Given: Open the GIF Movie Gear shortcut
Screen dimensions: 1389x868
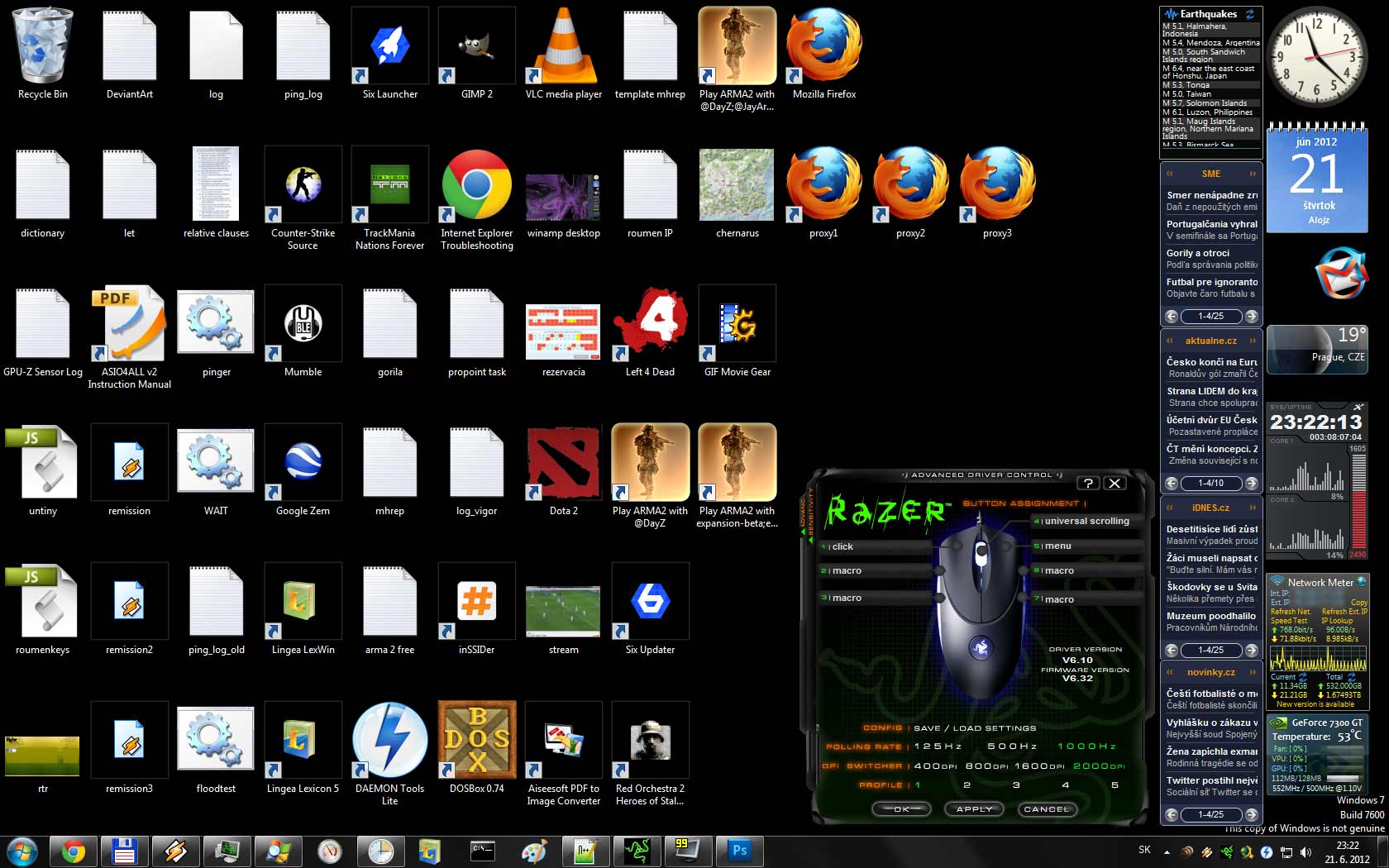Looking at the screenshot, I should pyautogui.click(x=737, y=331).
